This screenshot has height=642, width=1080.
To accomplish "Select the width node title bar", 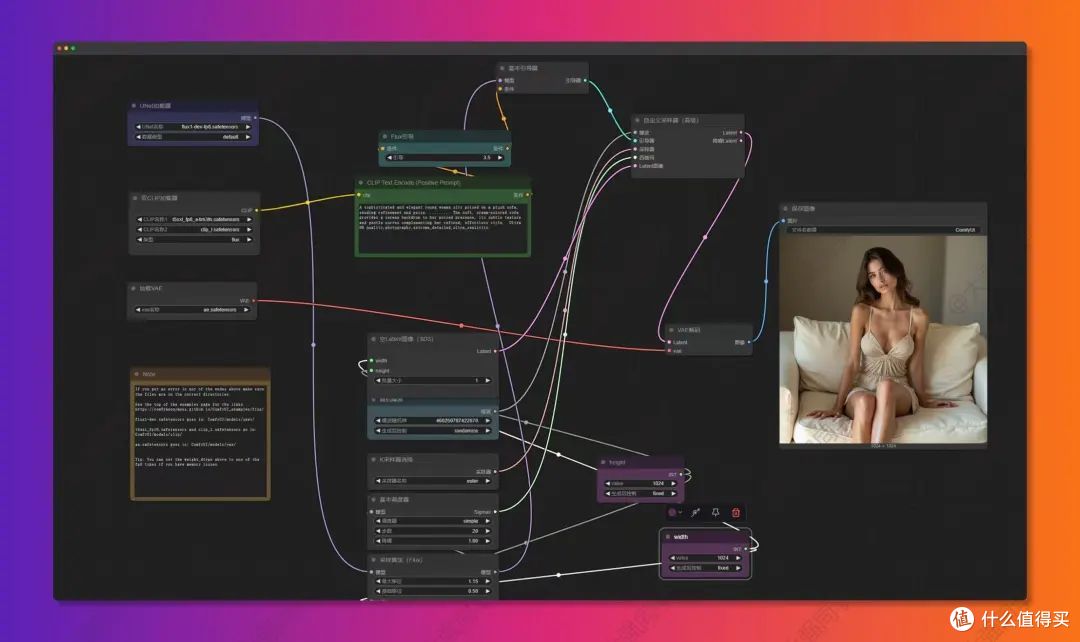I will pos(705,537).
